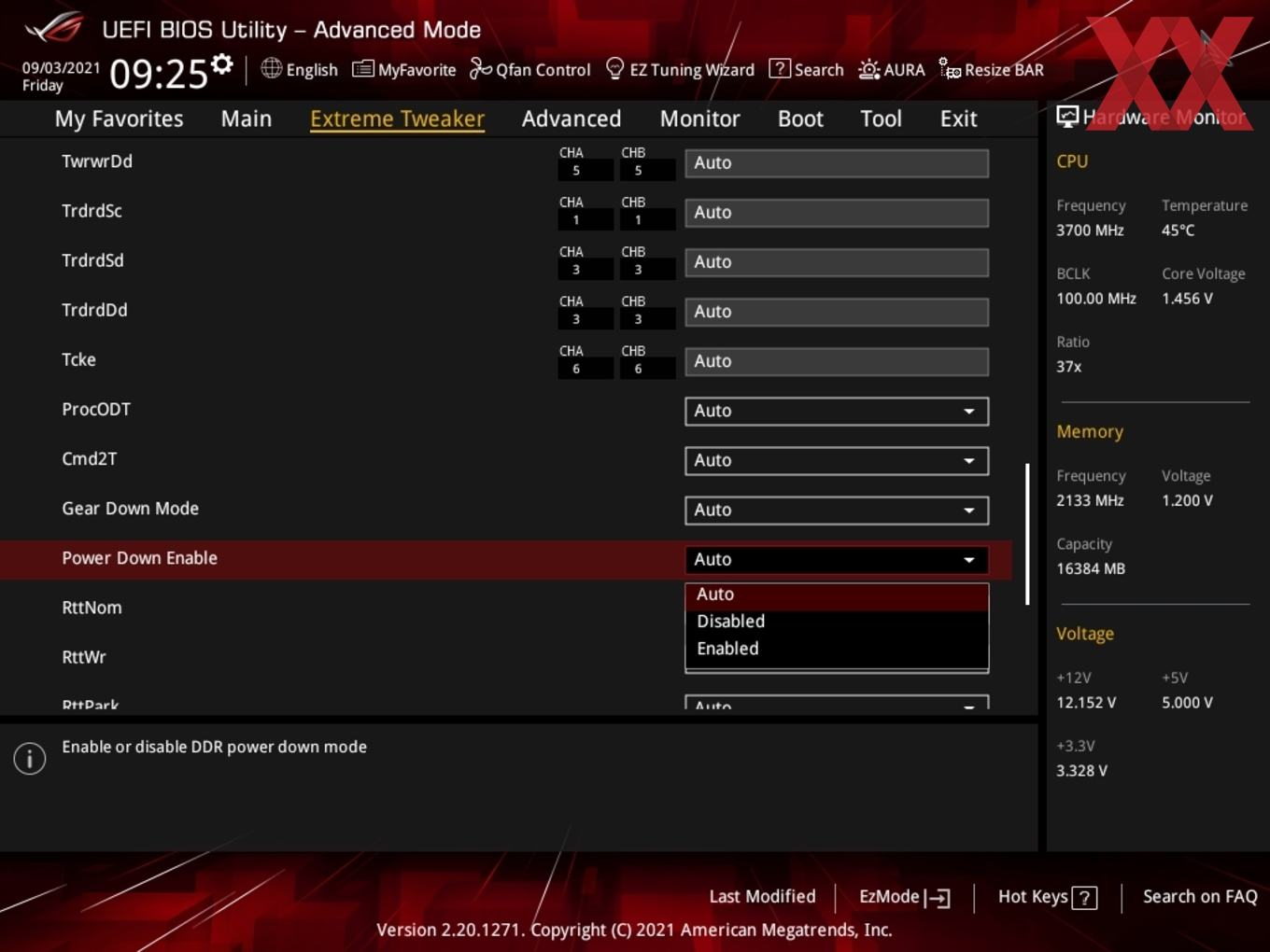The height and width of the screenshot is (952, 1270).
Task: Switch to the Boot tab
Action: click(x=800, y=119)
